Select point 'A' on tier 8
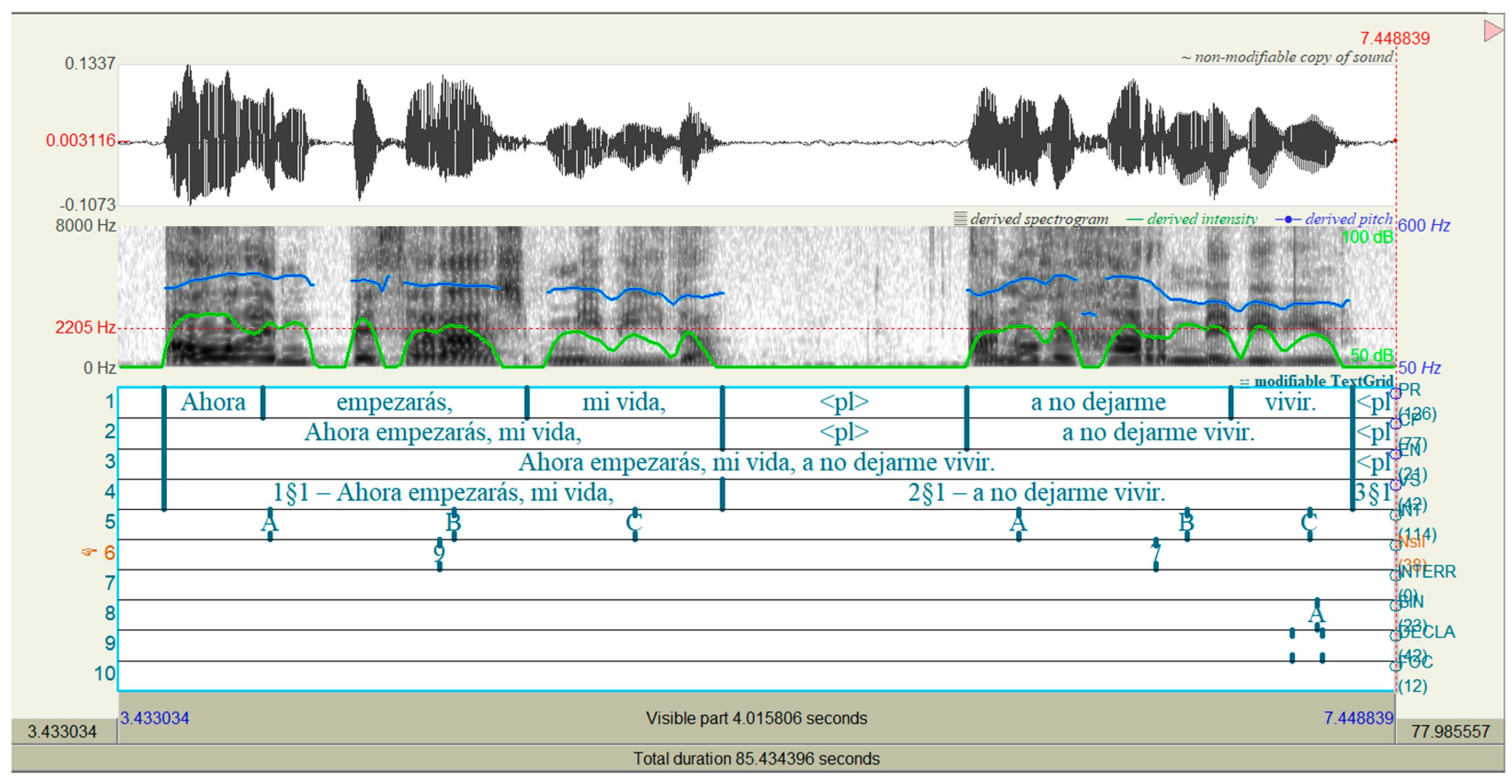The width and height of the screenshot is (1512, 784). [1317, 614]
